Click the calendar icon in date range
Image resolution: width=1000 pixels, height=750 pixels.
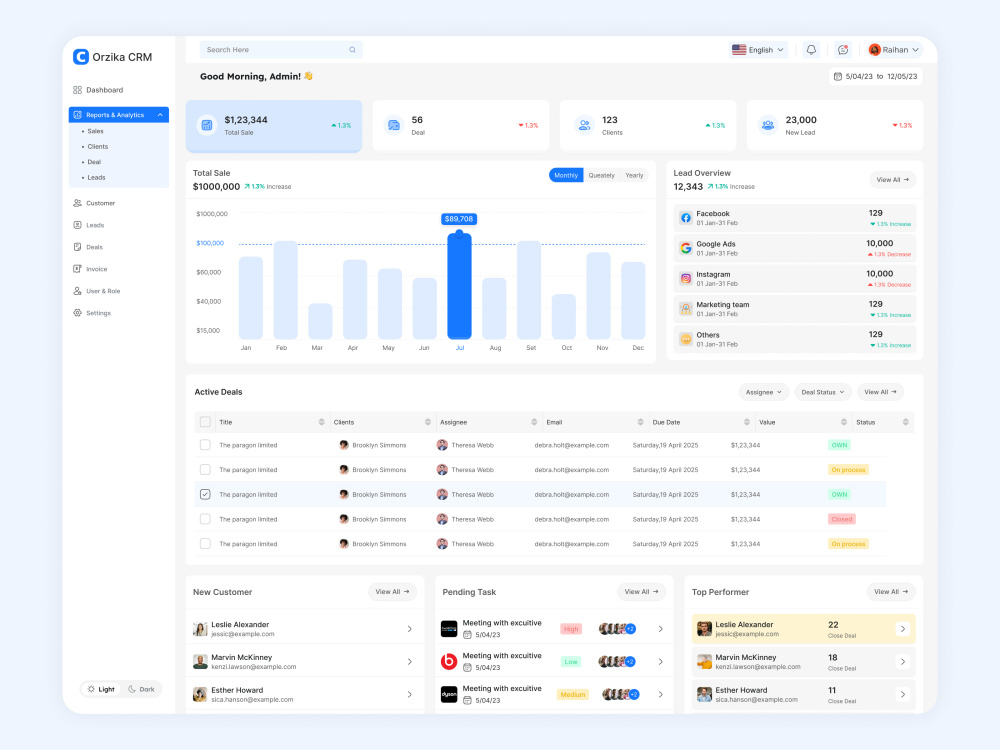838,77
